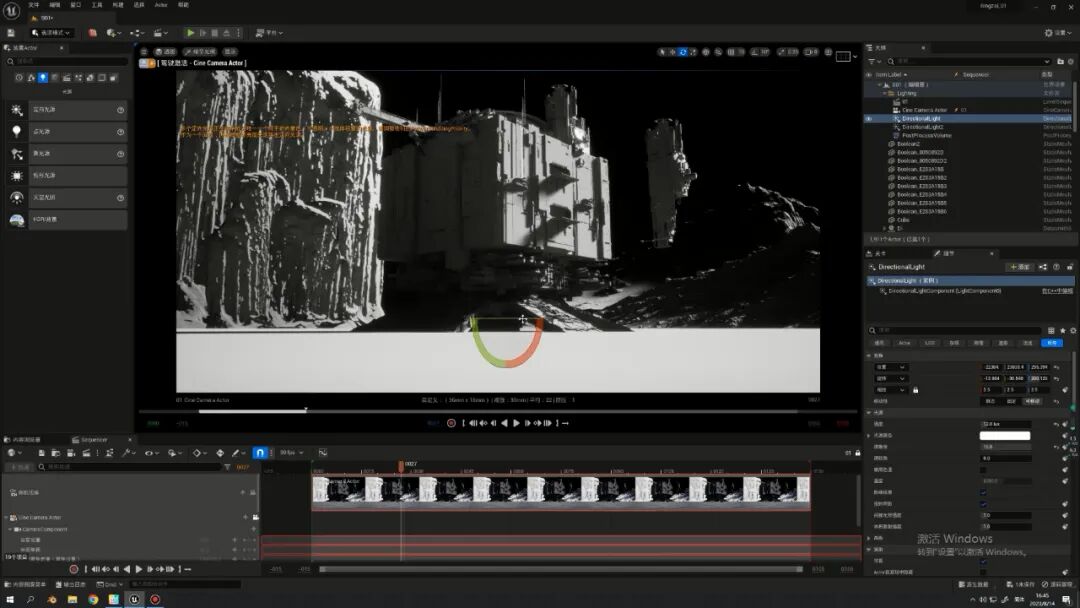The height and width of the screenshot is (608, 1080).
Task: Click the Lights category filter icon (highlighted blue)
Action: 43,78
